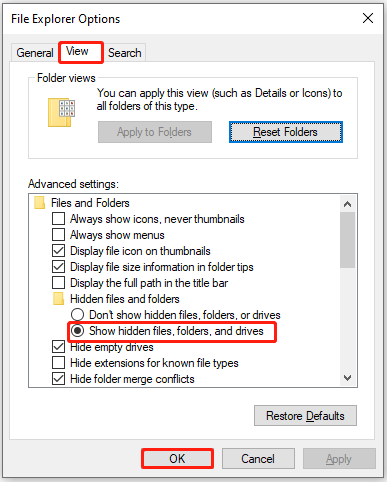Click the Folder views folder icon
The image size is (387, 482).
pyautogui.click(x=62, y=112)
